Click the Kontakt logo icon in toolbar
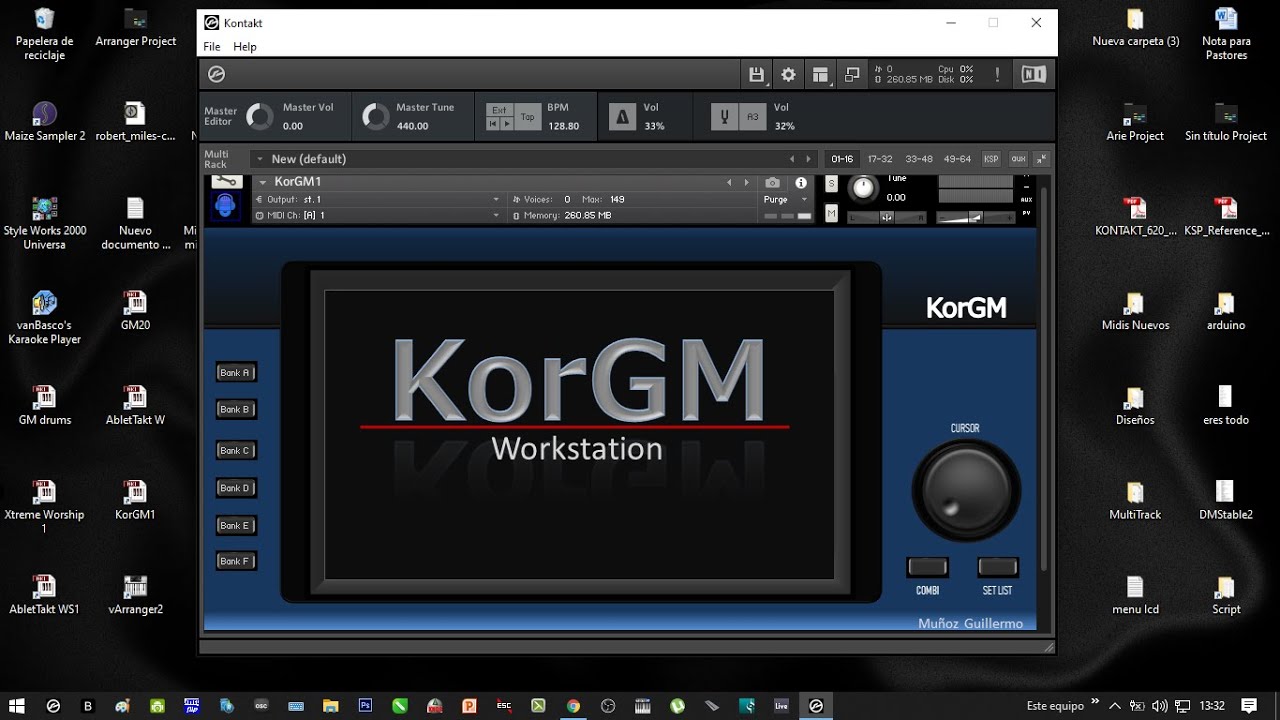 pos(216,74)
